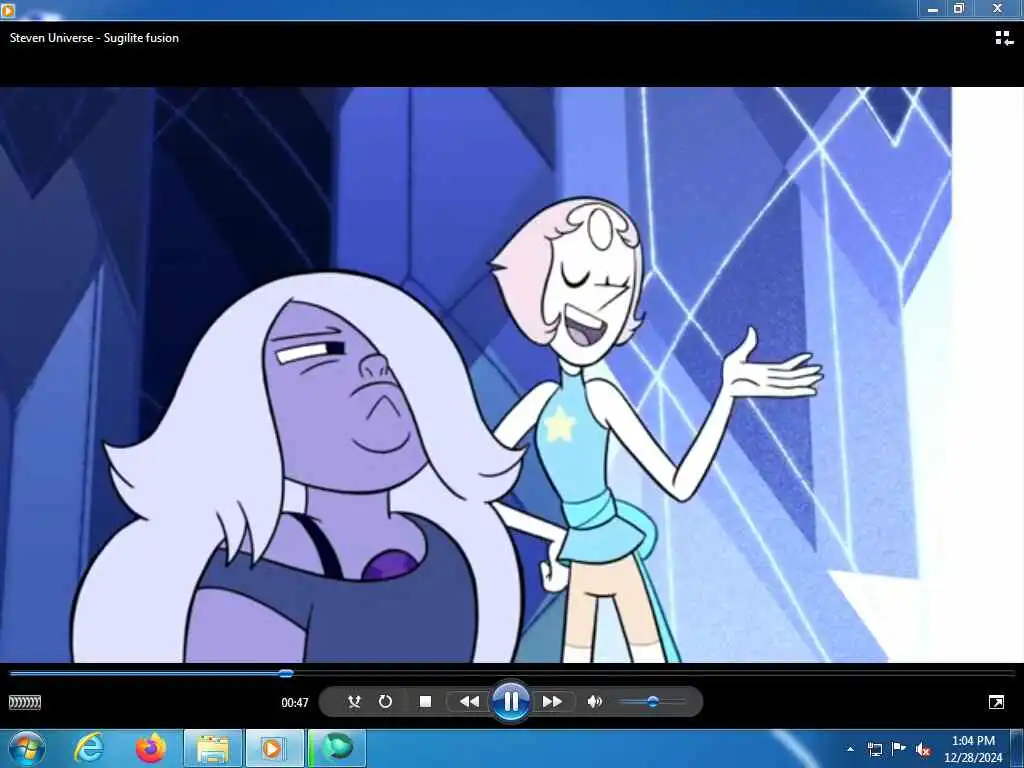Image resolution: width=1024 pixels, height=768 pixels.
Task: Open the green globe taskbar app
Action: tap(337, 748)
